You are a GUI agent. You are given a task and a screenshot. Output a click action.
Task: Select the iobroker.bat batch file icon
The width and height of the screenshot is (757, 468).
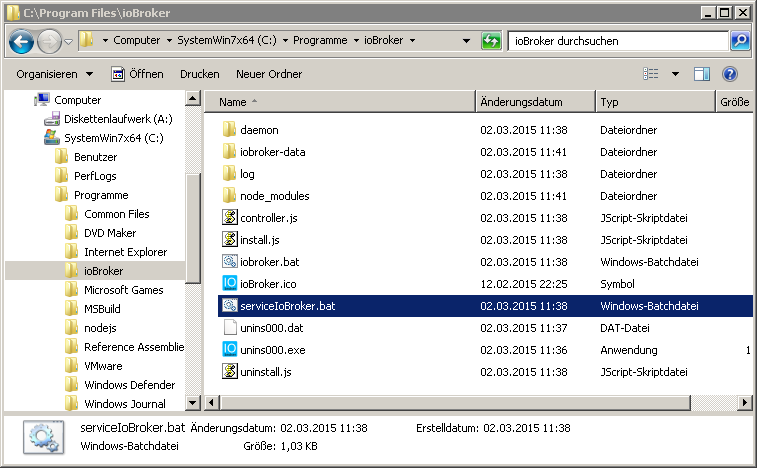click(x=230, y=261)
